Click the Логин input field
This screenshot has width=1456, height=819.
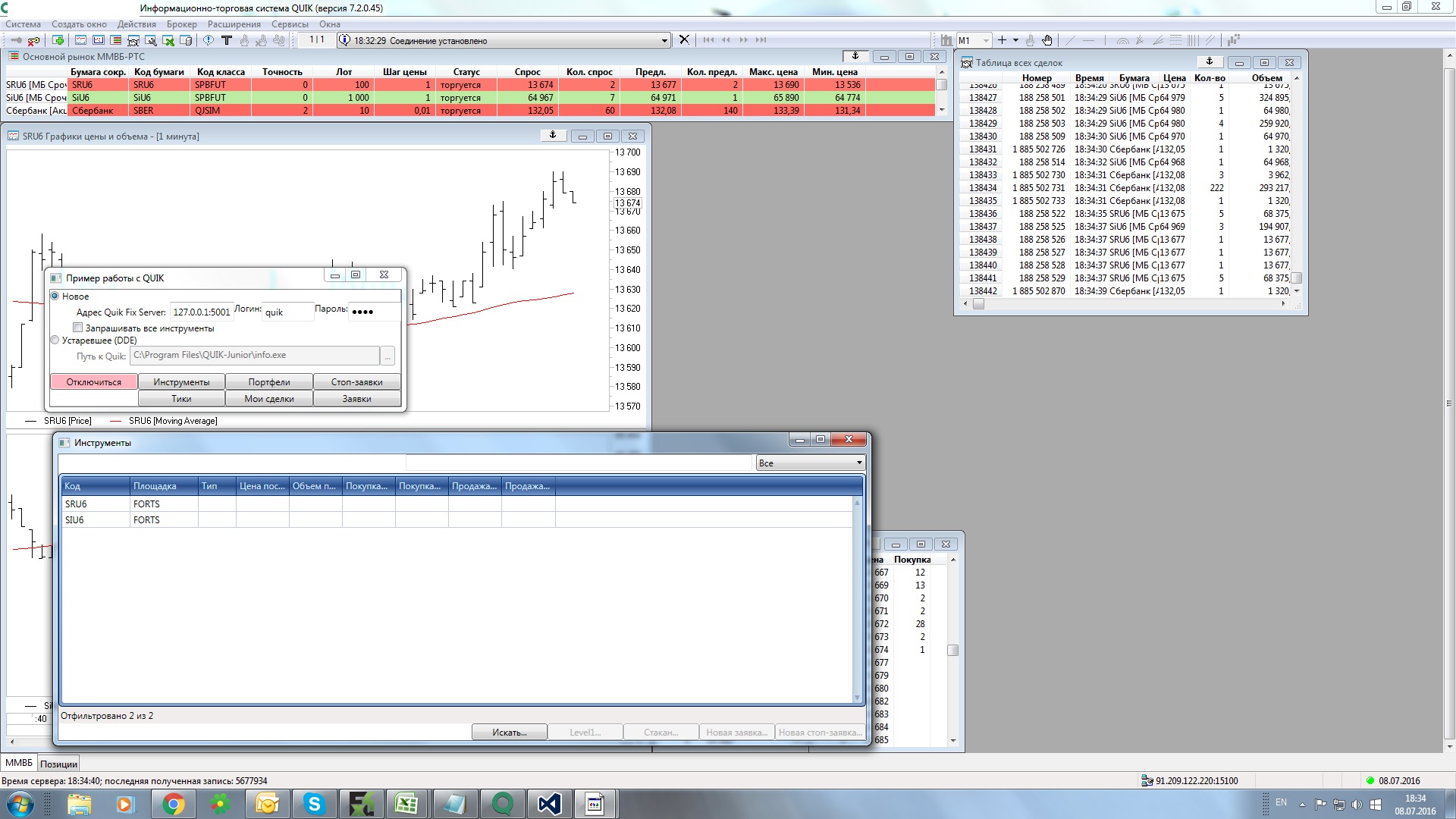point(287,312)
